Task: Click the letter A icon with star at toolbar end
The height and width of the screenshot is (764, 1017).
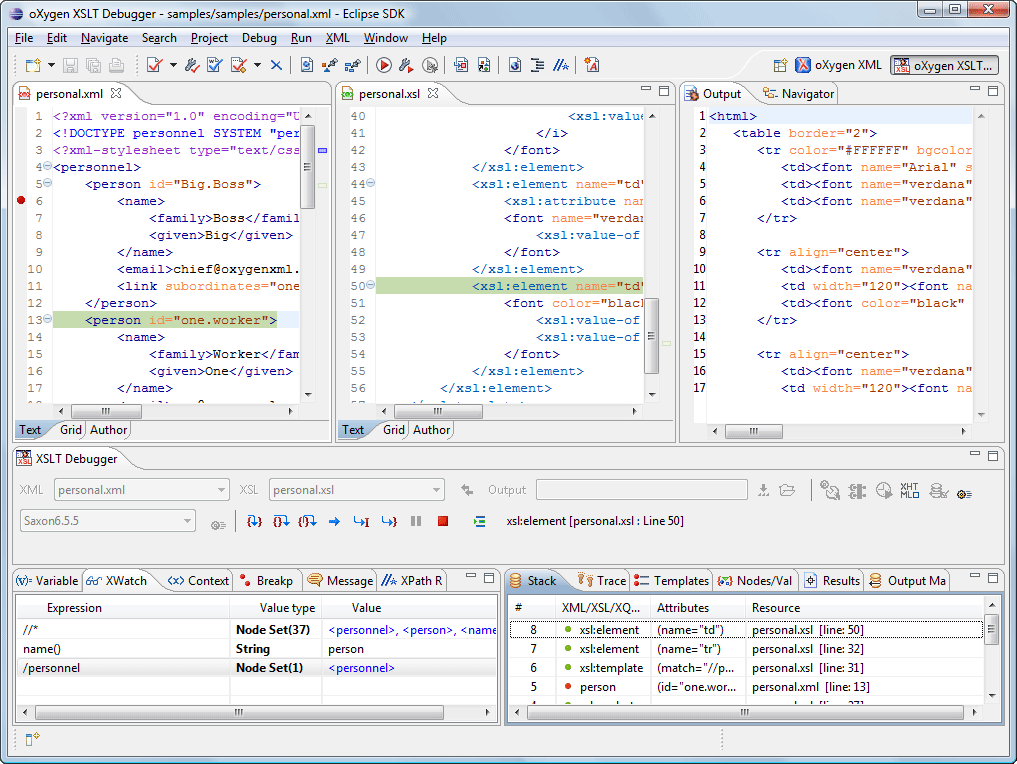Action: (591, 65)
